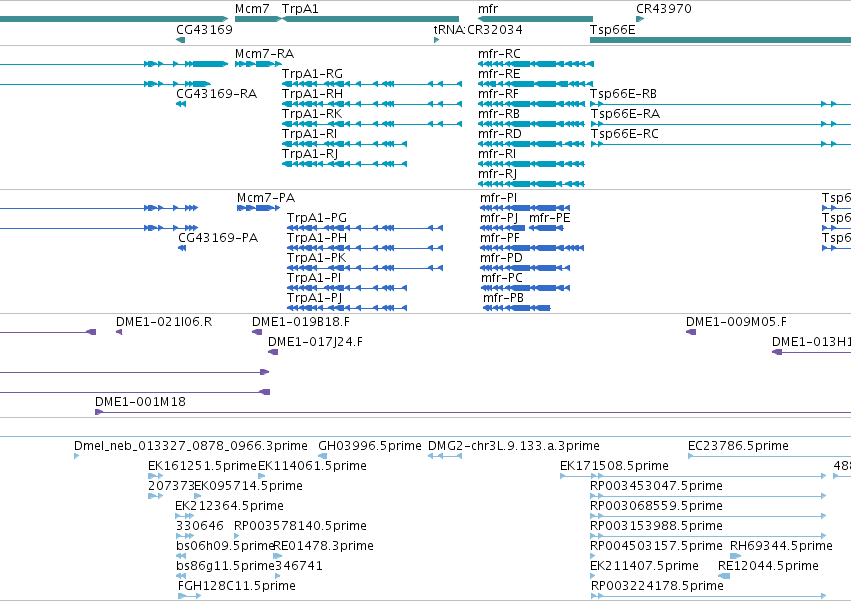Select protein mfr-PI label
The height and width of the screenshot is (601, 851).
[x=499, y=198]
